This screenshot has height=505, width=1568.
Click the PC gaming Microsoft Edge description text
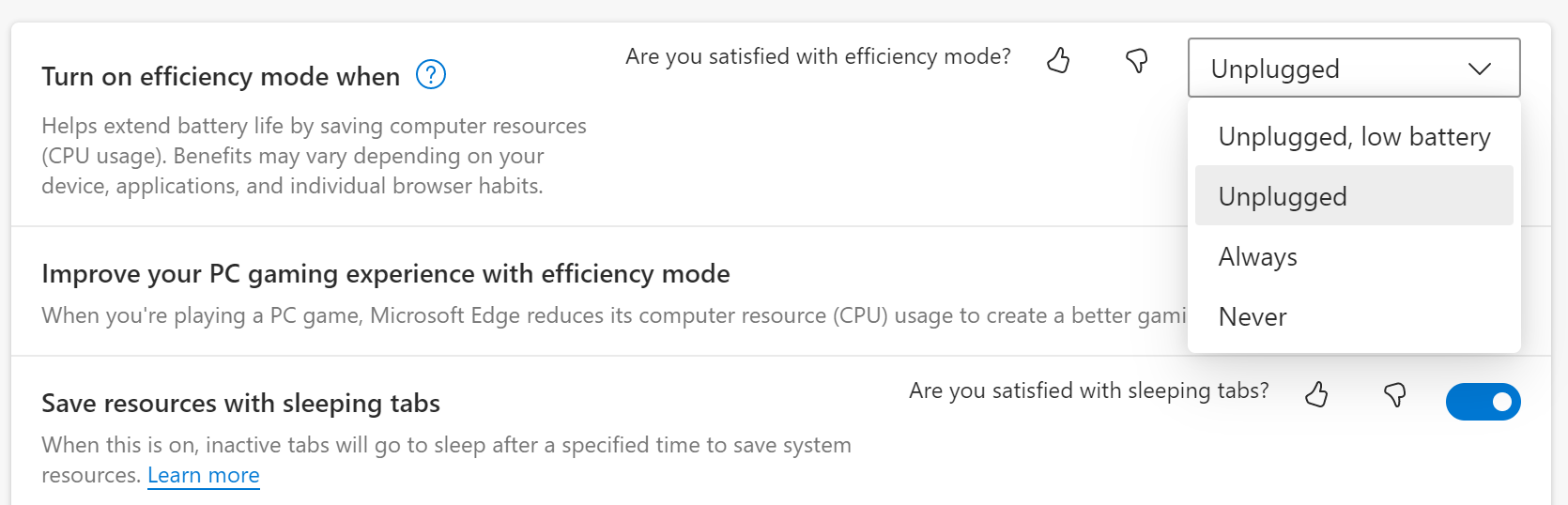click(x=614, y=315)
